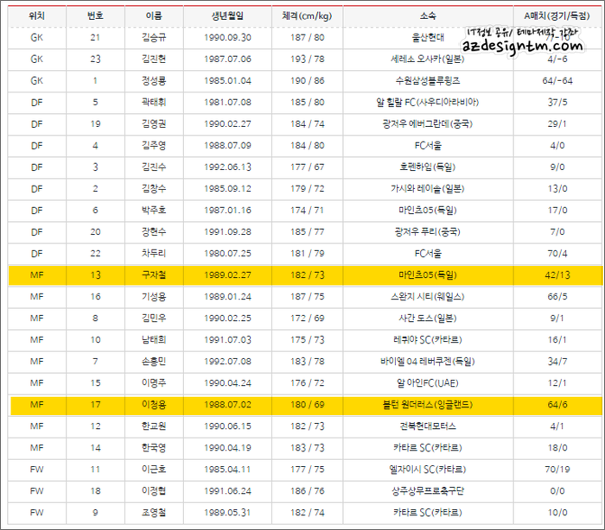Click club cell 바이엘 04 레버쿠젠(독일)
The image size is (605, 530).
[428, 362]
